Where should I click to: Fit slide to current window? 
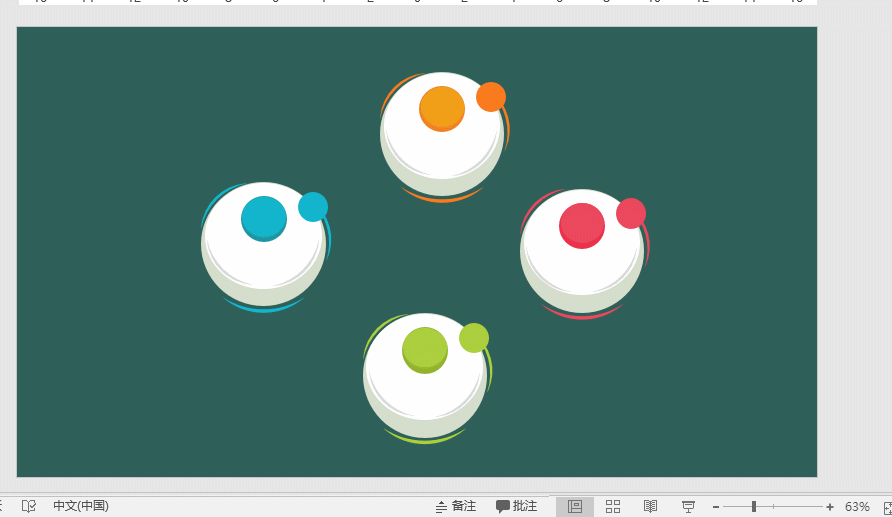[887, 507]
